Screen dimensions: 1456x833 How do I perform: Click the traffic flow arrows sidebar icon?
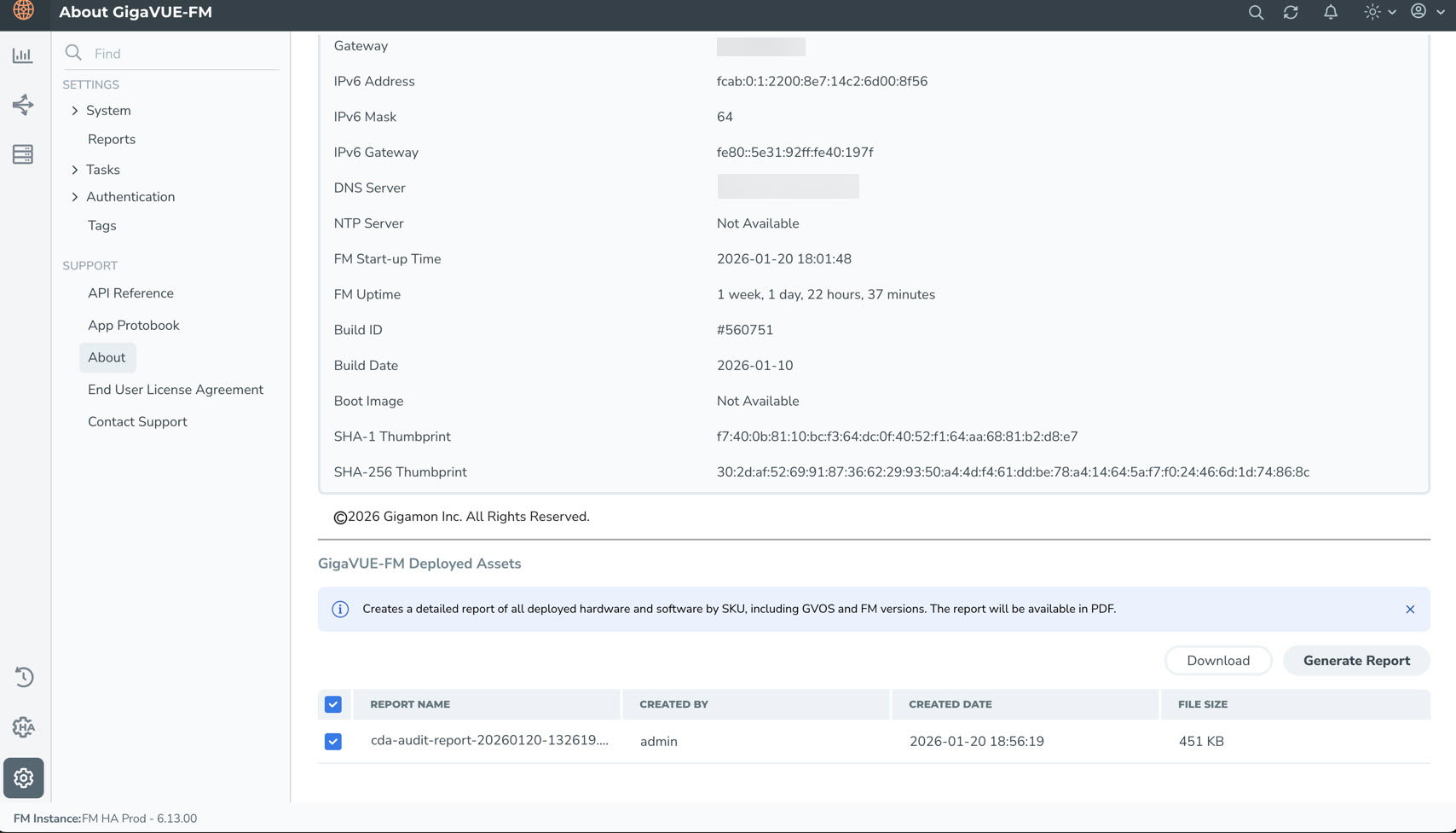(23, 105)
